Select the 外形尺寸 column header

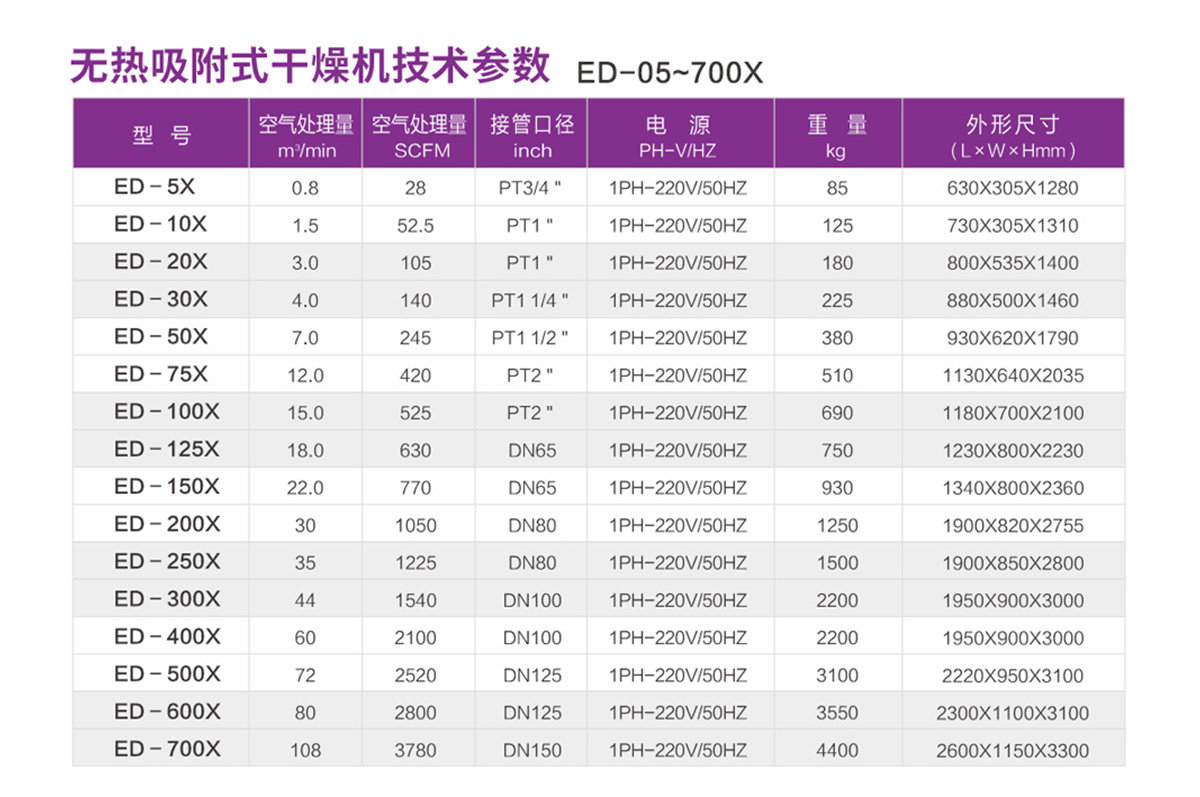click(1012, 137)
